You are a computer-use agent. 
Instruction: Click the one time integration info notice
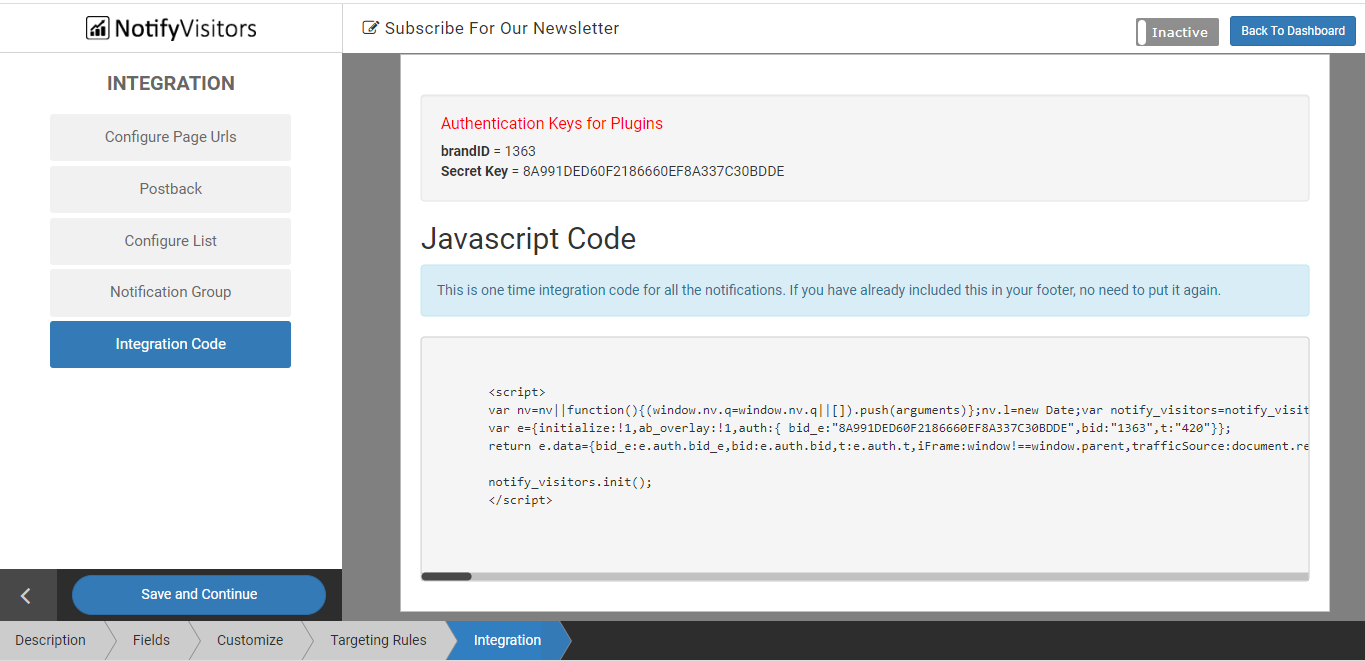pos(865,290)
